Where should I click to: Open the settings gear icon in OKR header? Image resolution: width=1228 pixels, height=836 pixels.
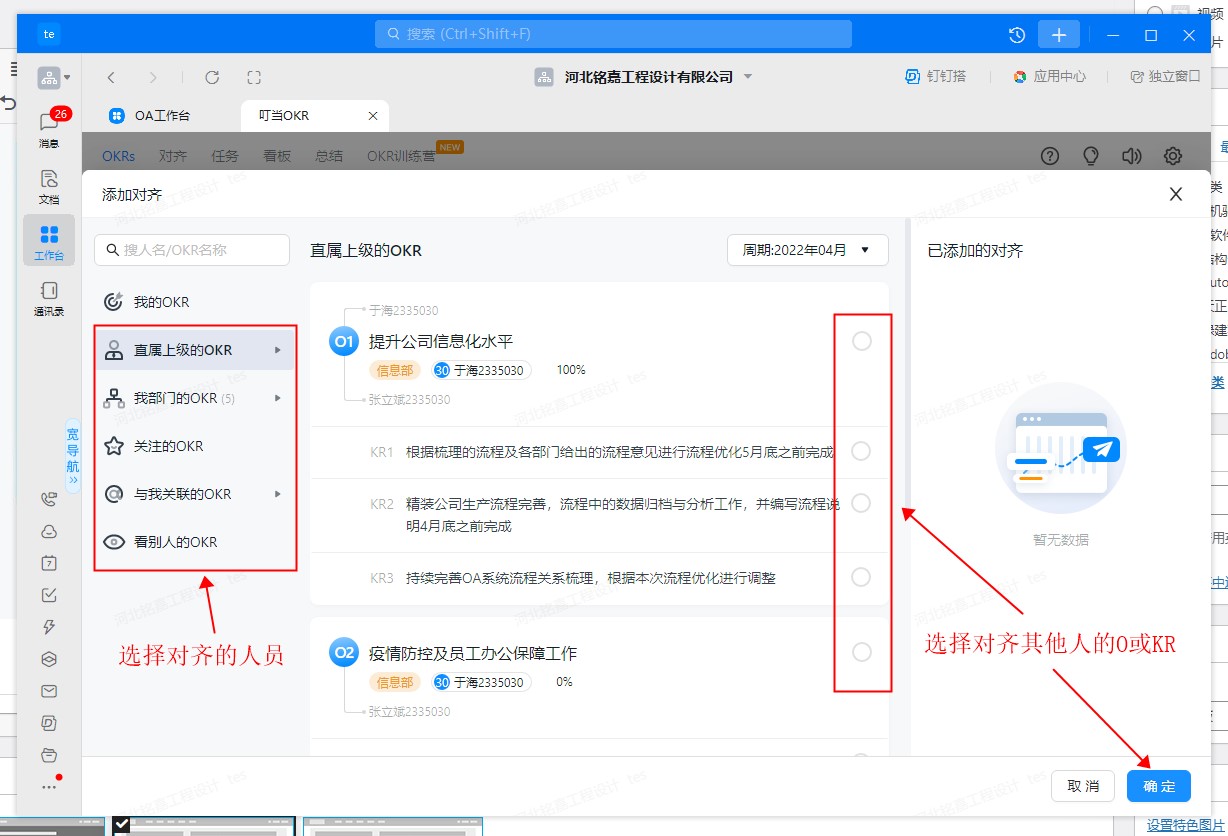(x=1173, y=156)
